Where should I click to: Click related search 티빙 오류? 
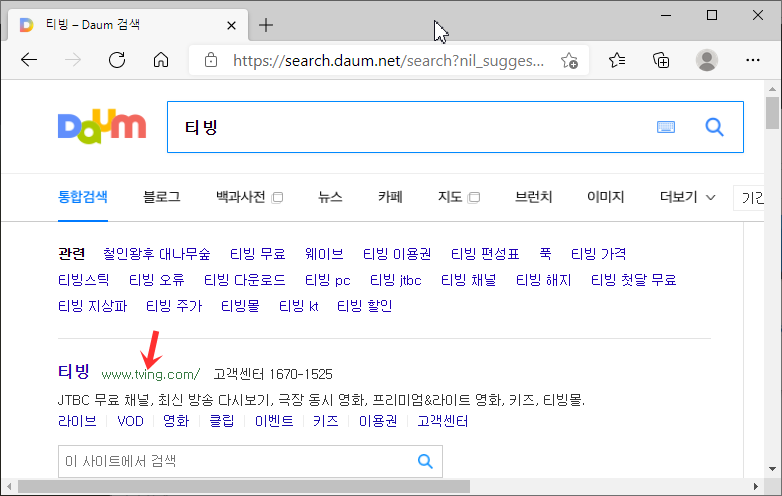click(x=157, y=280)
